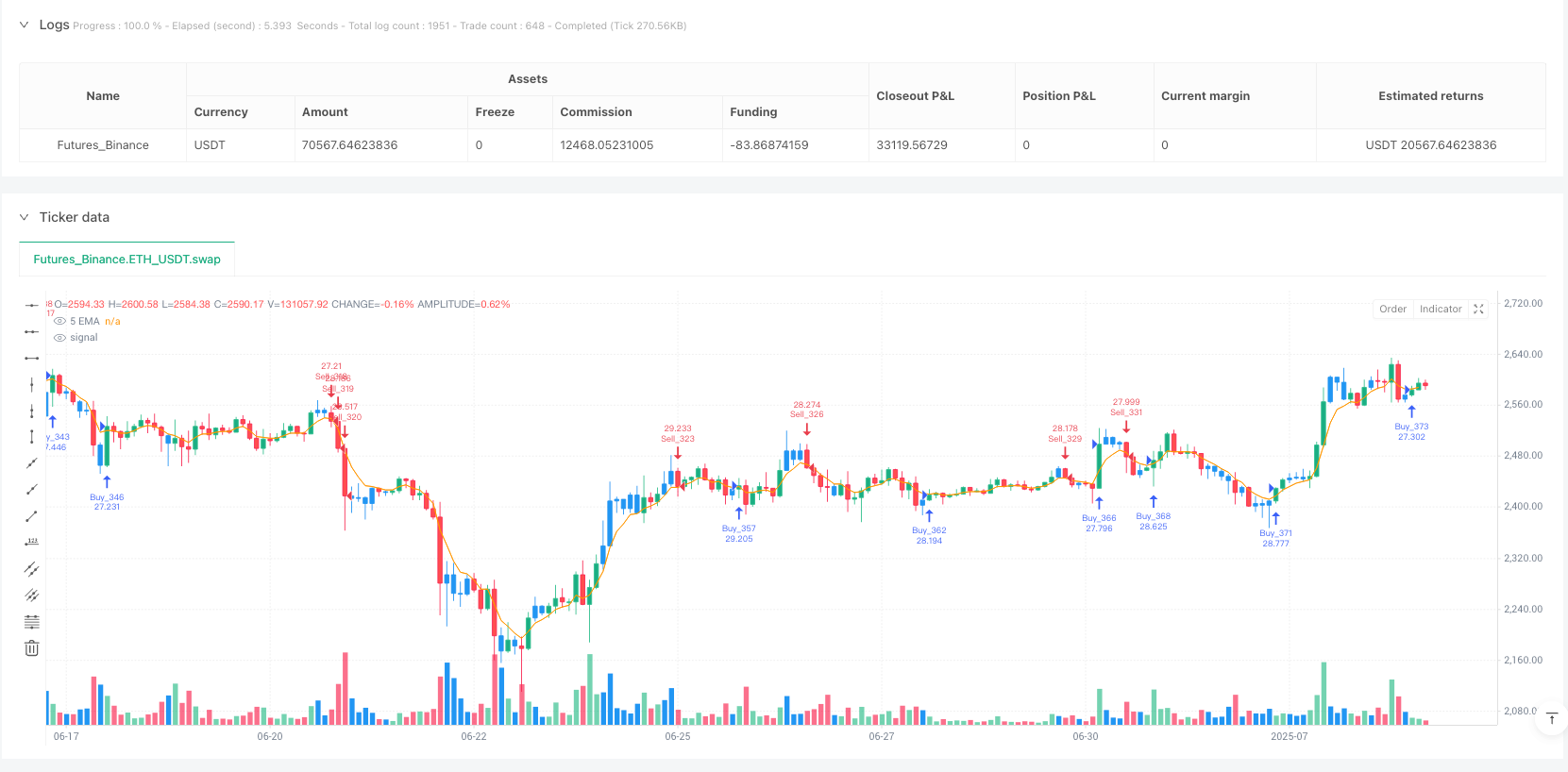Select the diagonal straight line drawing tool

point(32,463)
